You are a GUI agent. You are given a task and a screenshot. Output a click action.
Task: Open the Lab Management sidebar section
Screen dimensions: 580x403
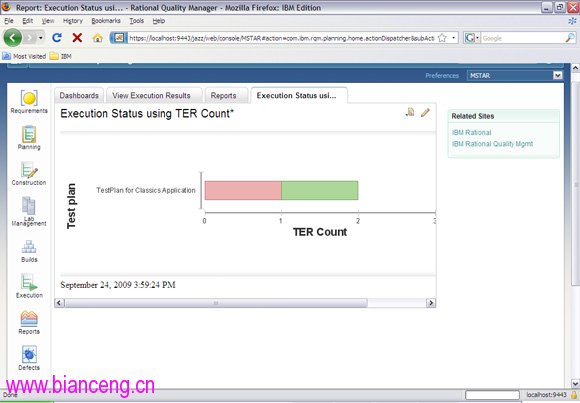[29, 211]
